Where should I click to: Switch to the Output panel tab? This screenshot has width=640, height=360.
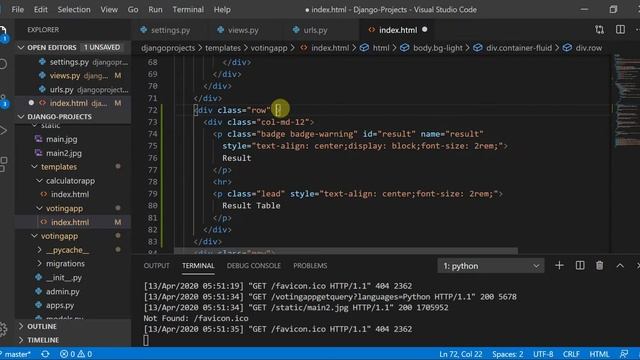tap(156, 266)
